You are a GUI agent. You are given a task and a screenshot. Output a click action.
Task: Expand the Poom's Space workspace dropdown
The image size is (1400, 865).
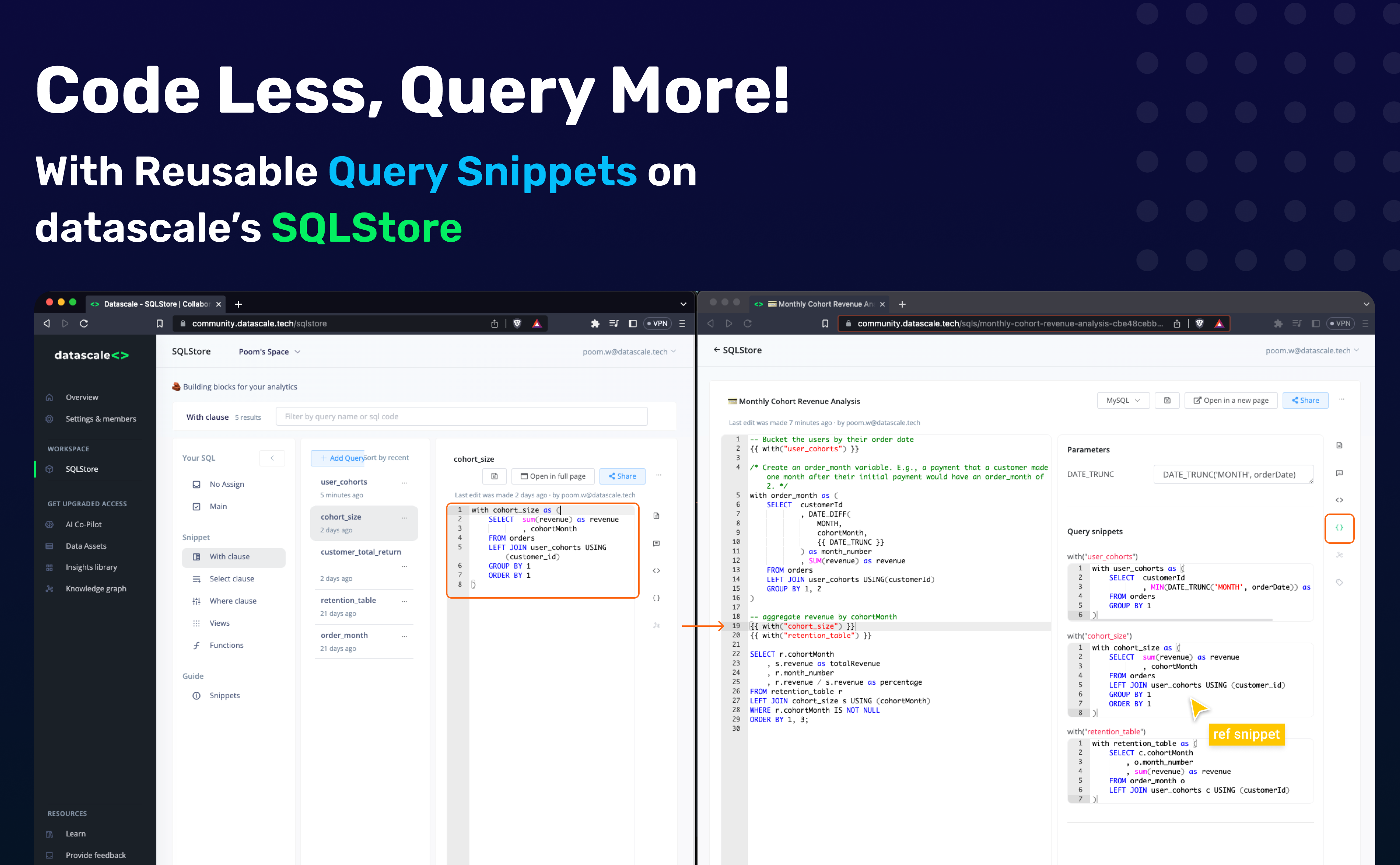[269, 352]
